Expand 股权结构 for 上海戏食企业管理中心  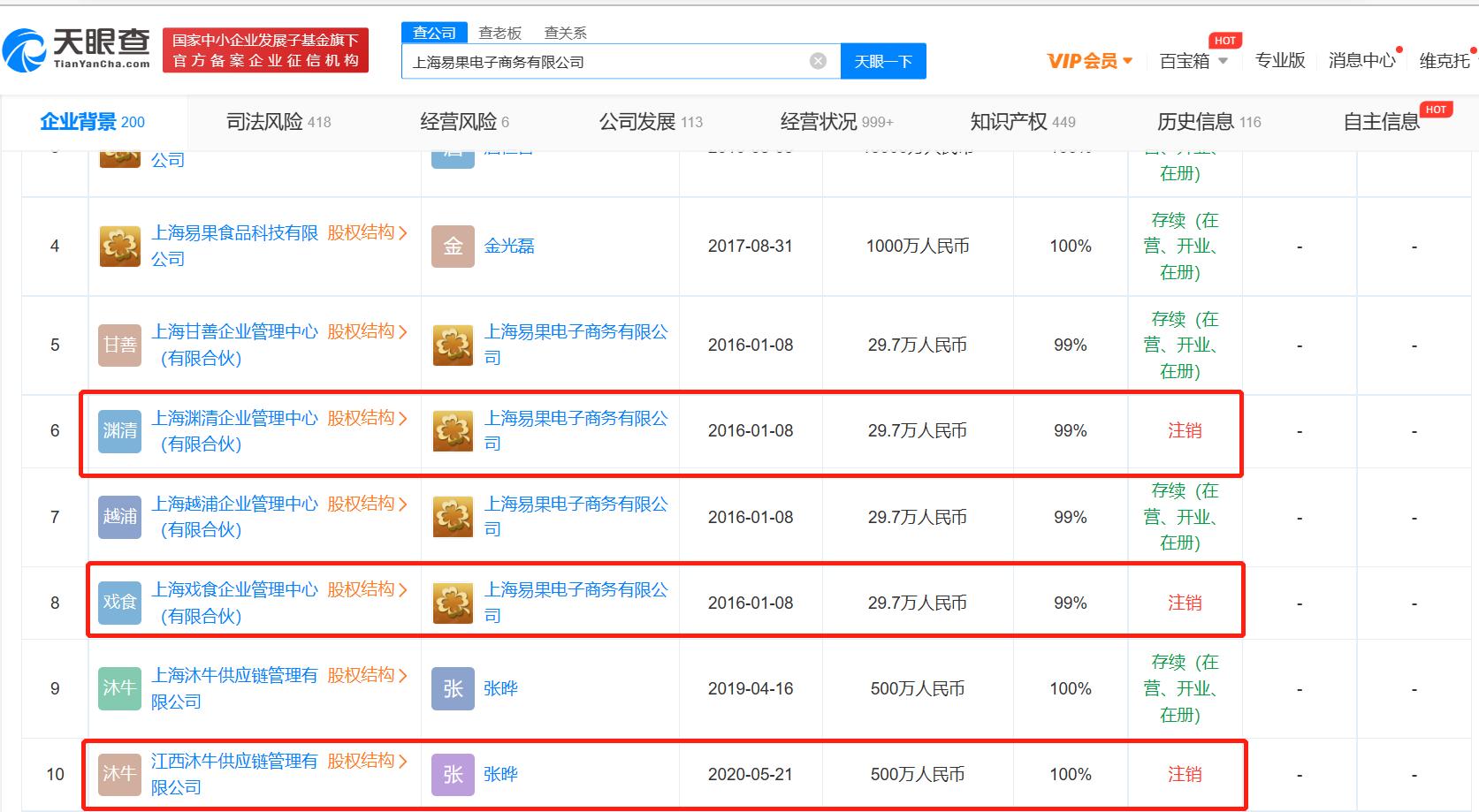tap(367, 589)
